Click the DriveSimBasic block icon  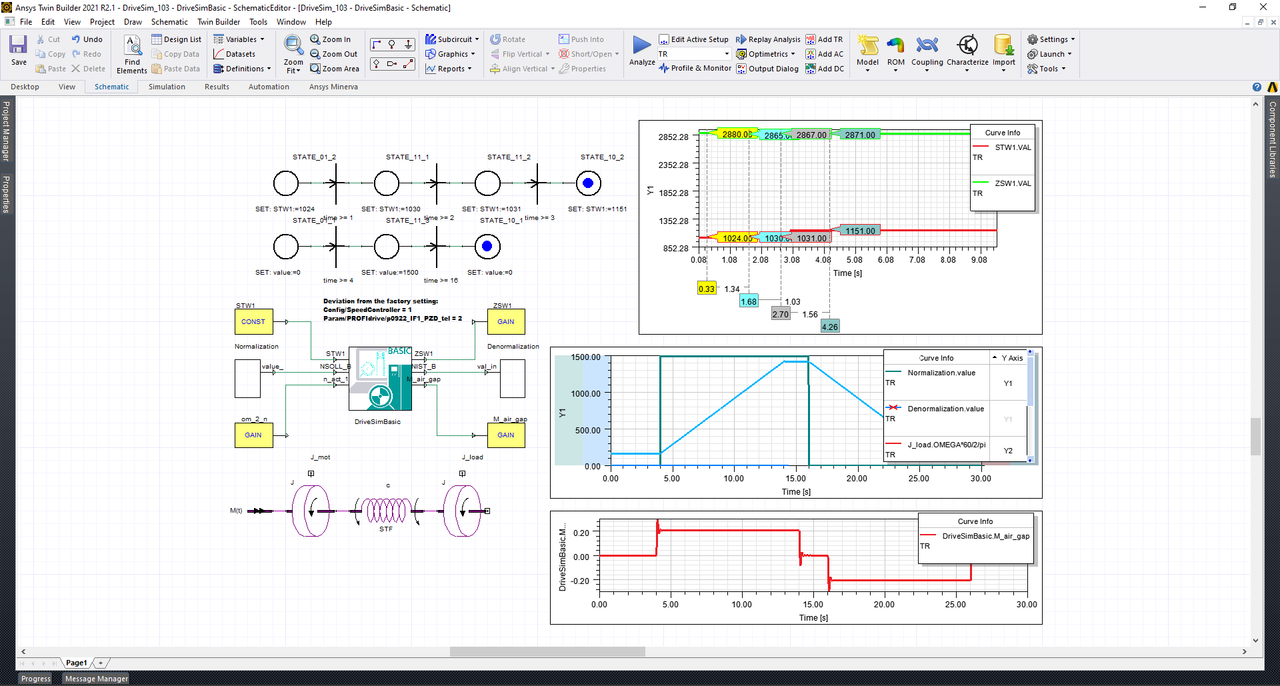coord(380,379)
